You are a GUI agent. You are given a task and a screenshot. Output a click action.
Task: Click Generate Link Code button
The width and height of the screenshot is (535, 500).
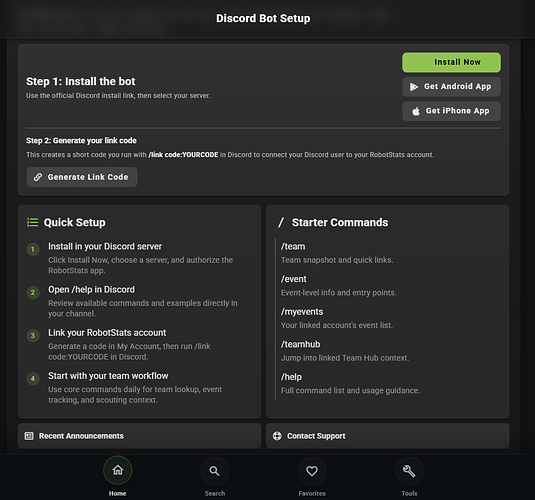click(82, 177)
